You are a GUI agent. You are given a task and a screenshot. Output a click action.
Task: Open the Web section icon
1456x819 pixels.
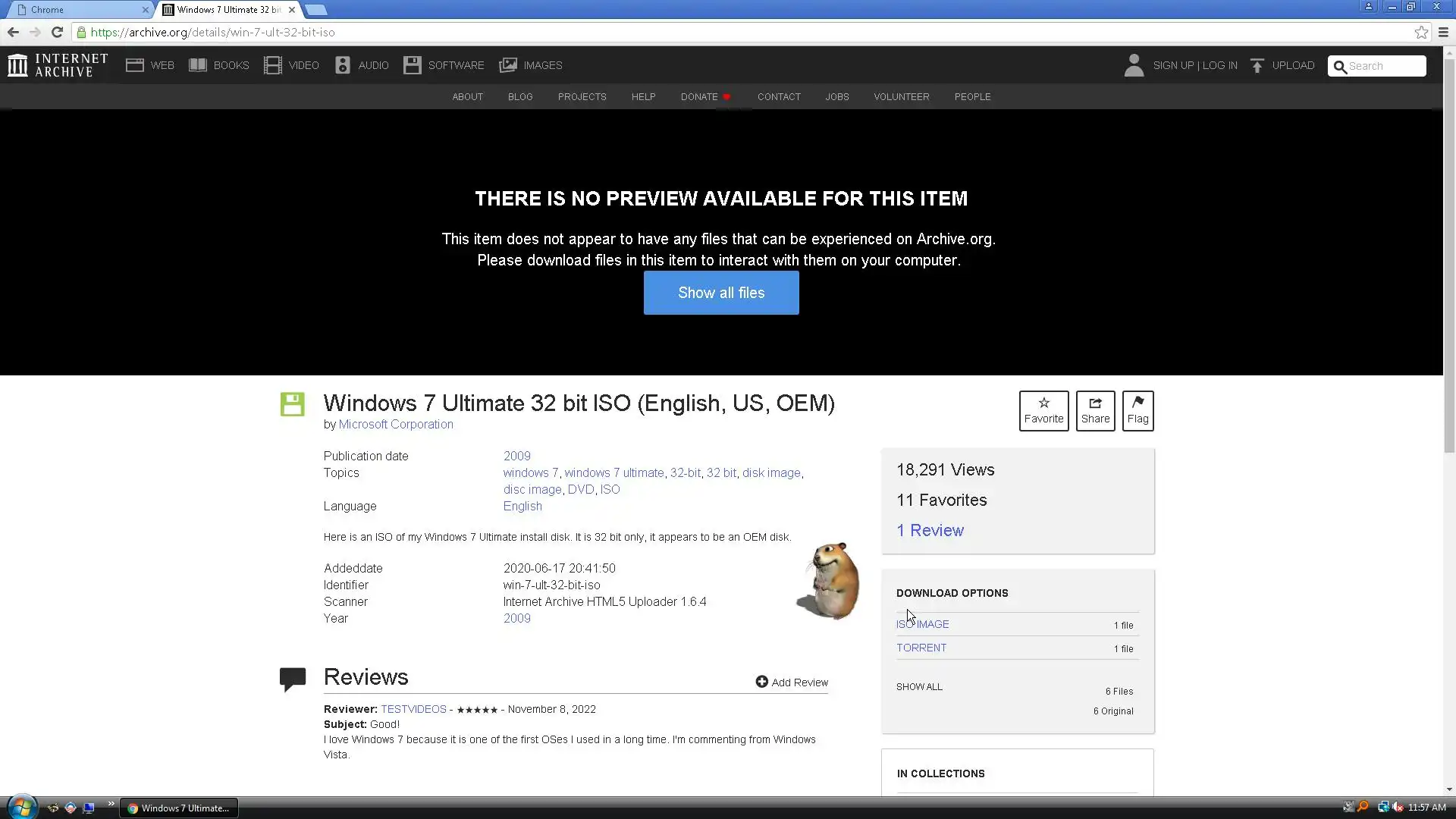coord(135,65)
